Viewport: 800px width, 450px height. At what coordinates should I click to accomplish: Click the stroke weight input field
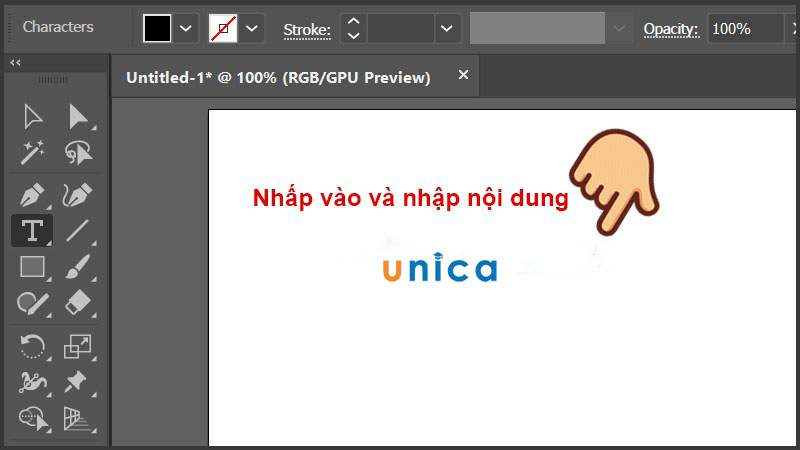tap(401, 29)
